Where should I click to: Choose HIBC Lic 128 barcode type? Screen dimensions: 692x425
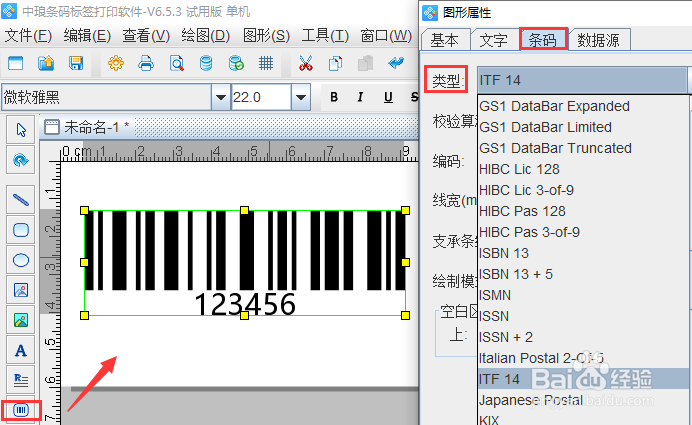coord(583,169)
